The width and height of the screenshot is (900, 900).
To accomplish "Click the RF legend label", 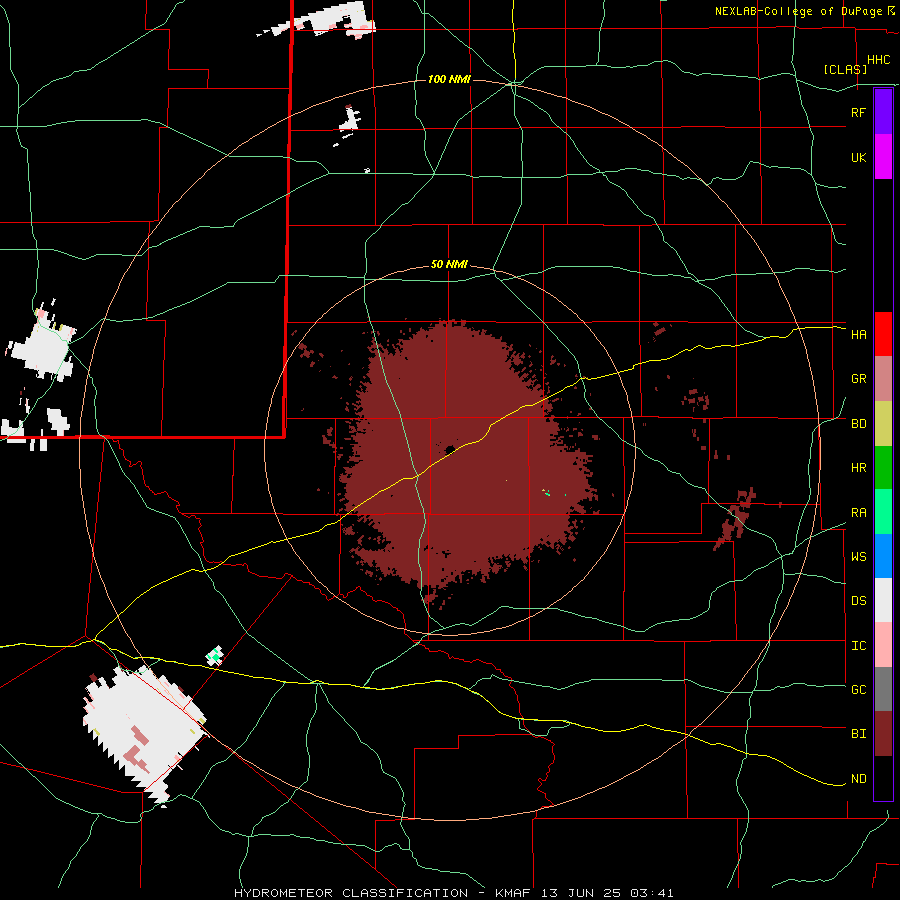I will (858, 112).
